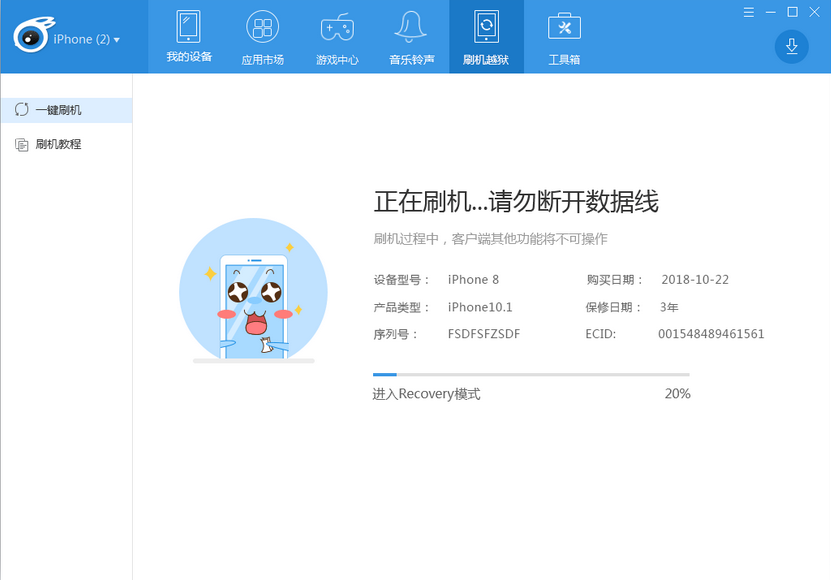Click the flashing progress bar

tap(531, 374)
